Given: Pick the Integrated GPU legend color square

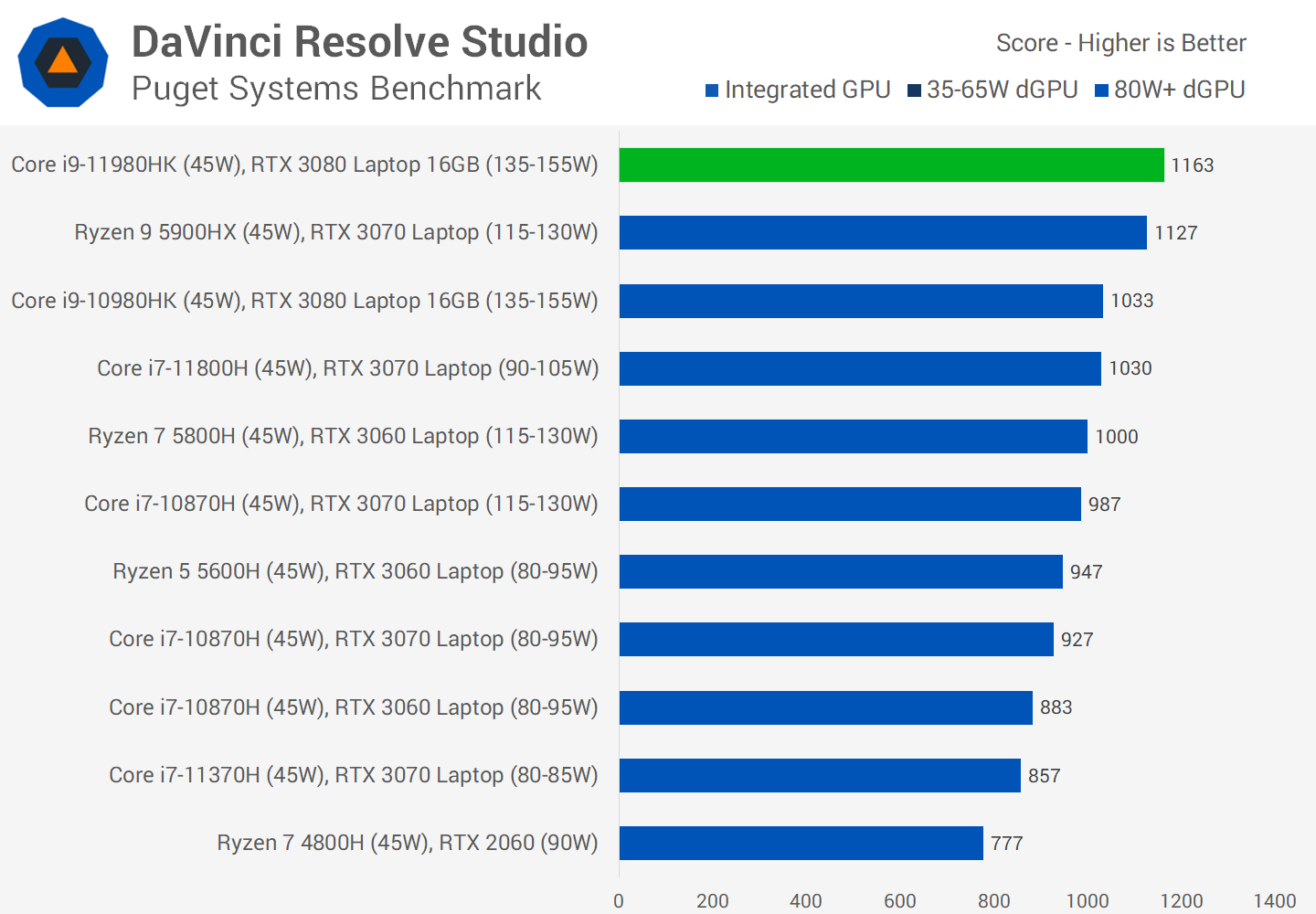Looking at the screenshot, I should pos(712,90).
